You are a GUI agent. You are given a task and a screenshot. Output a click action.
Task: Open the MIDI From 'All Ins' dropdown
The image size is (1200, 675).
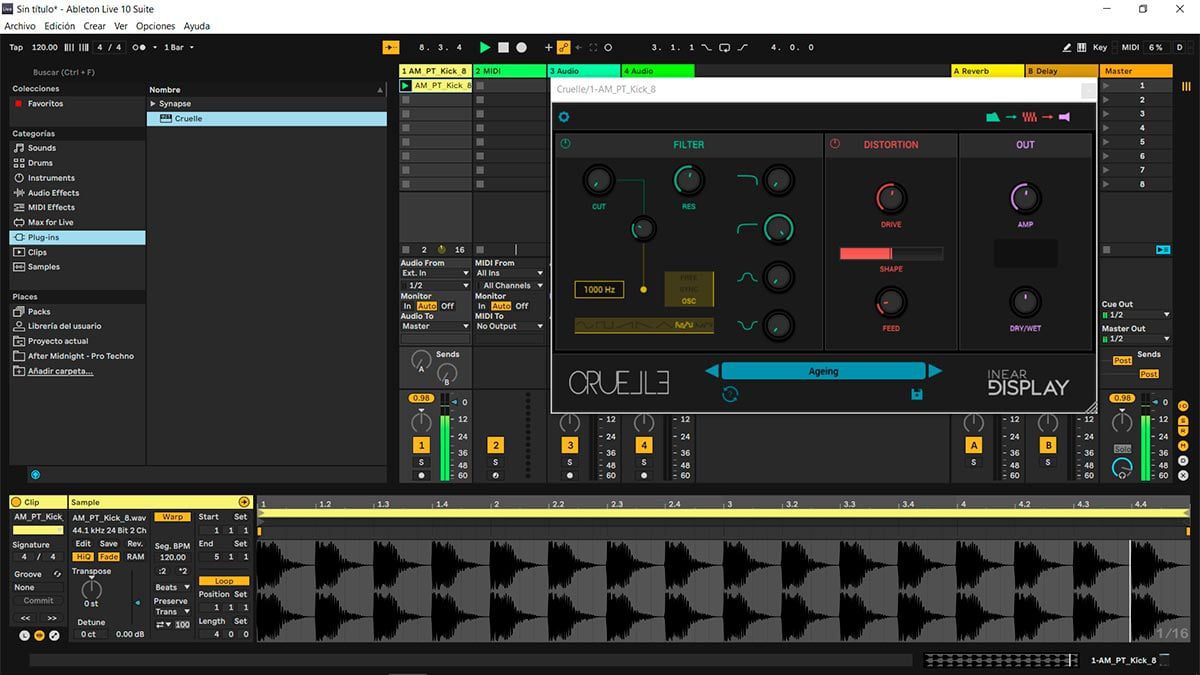(510, 273)
